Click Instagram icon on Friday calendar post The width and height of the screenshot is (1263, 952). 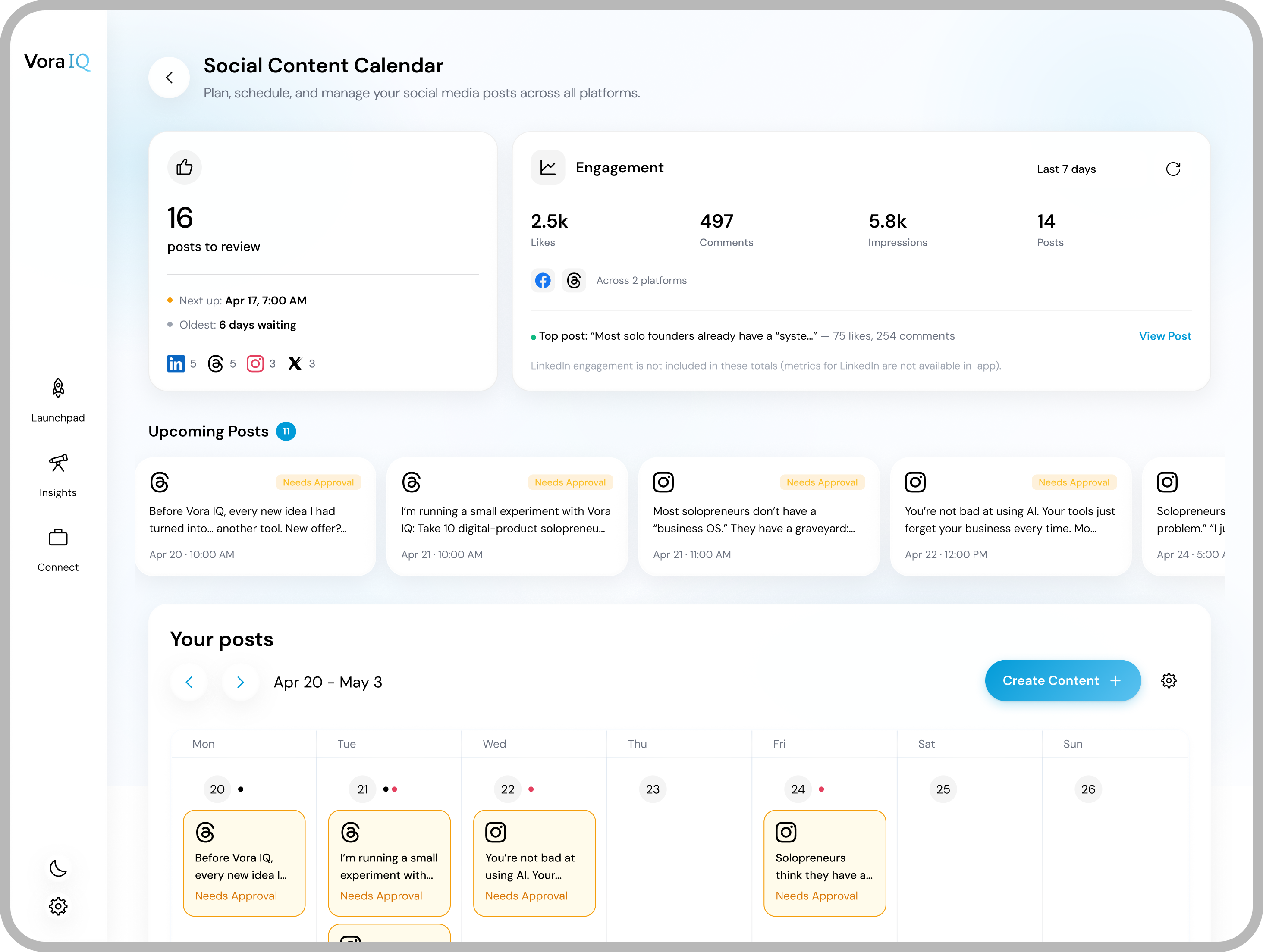pyautogui.click(x=785, y=832)
